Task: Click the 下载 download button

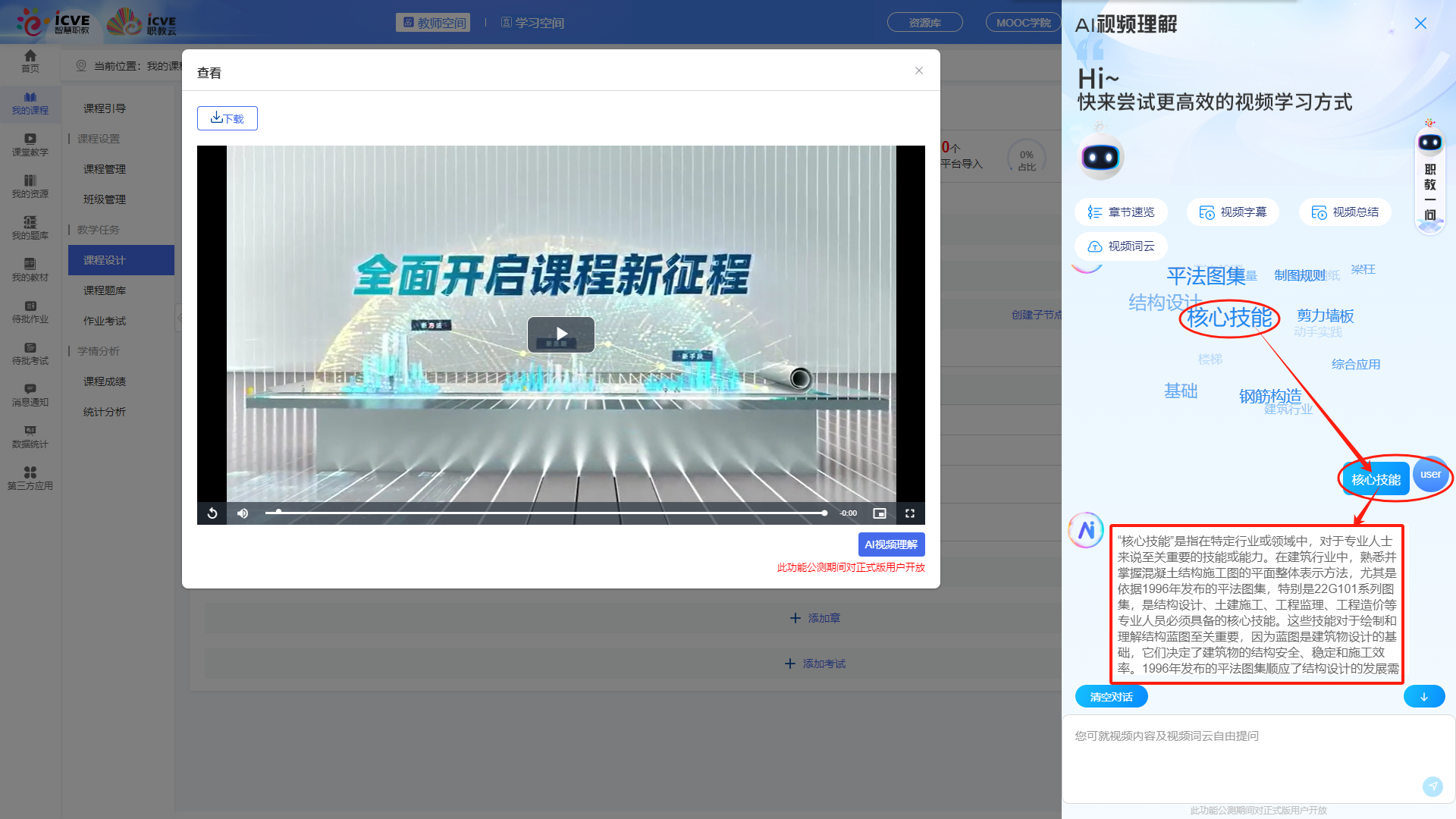Action: coord(227,118)
